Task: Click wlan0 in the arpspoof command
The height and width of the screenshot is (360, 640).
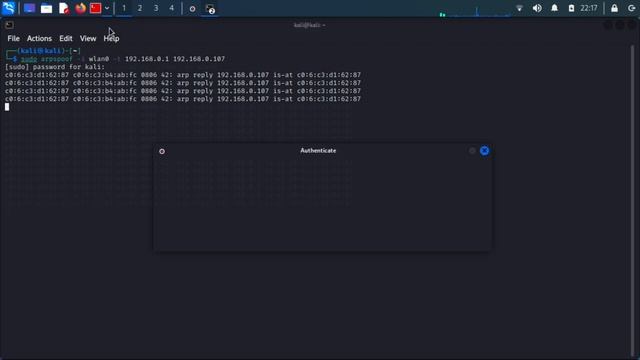Action: click(x=99, y=59)
